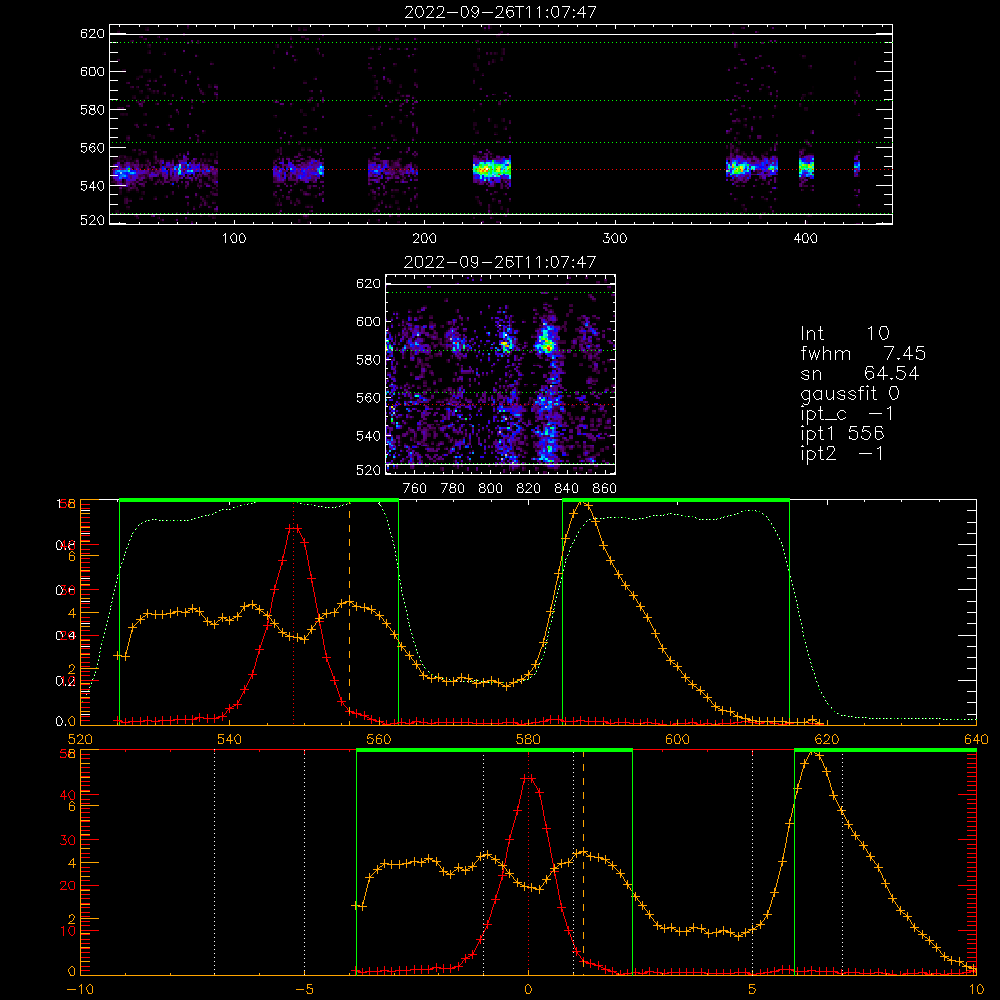Click the green bar over the second window in third plot
Image resolution: width=1000 pixels, height=1000 pixels.
[x=676, y=500]
